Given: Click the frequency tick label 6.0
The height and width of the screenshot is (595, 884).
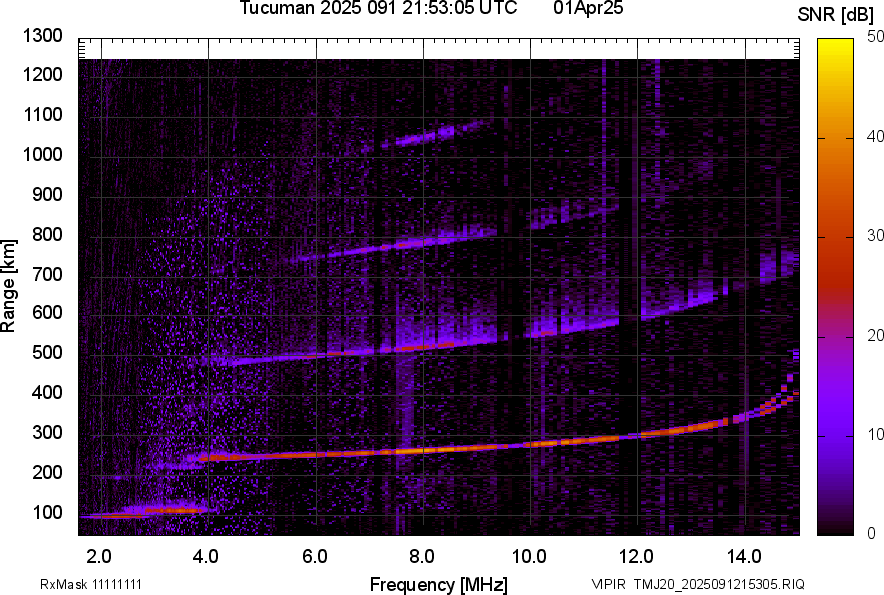Looking at the screenshot, I should pyautogui.click(x=315, y=557).
